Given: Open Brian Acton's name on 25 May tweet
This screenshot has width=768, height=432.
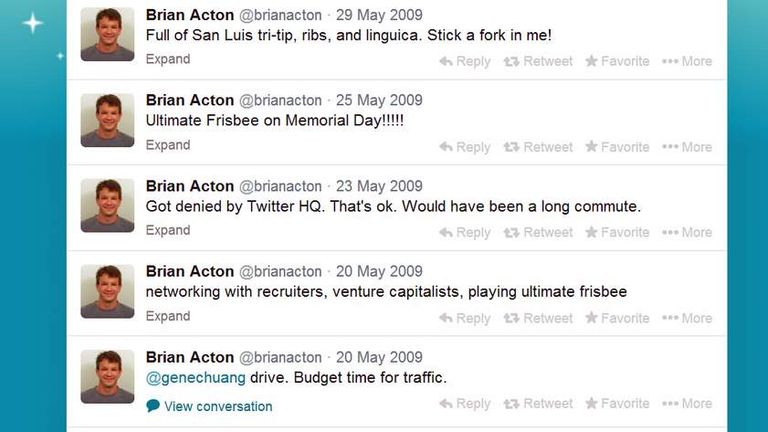Looking at the screenshot, I should point(190,100).
